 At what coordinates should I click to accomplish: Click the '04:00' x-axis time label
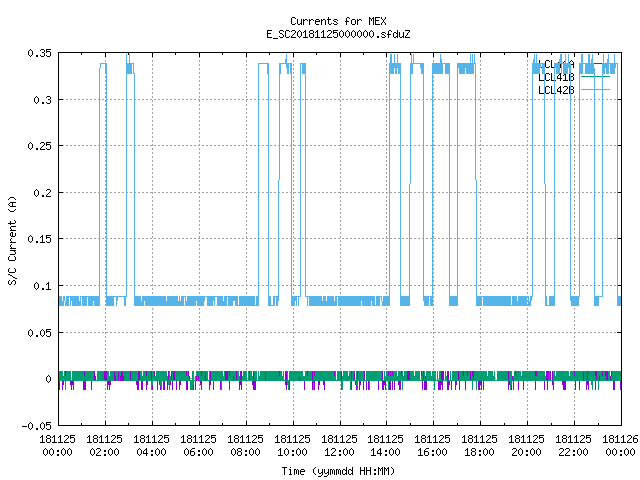pyautogui.click(x=151, y=452)
